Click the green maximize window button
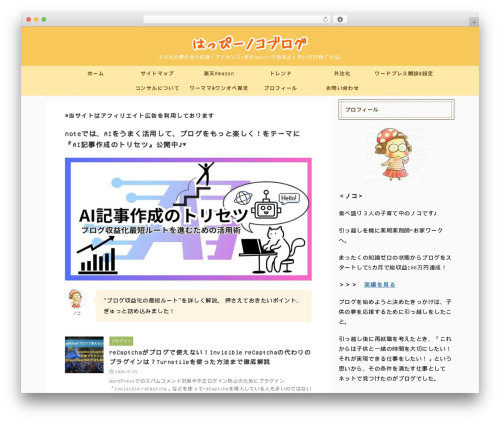The image size is (500, 423). [44, 20]
